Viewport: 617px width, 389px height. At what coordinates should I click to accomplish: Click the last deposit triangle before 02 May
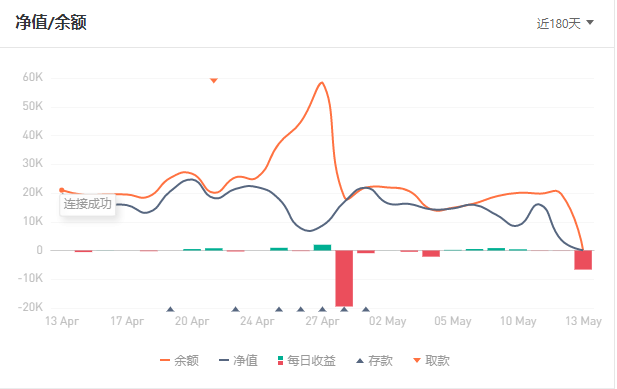tap(366, 309)
